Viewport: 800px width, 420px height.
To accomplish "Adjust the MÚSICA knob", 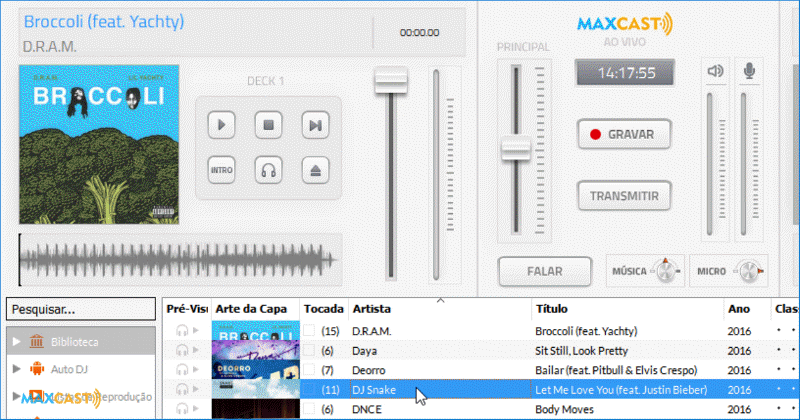I will pos(665,271).
